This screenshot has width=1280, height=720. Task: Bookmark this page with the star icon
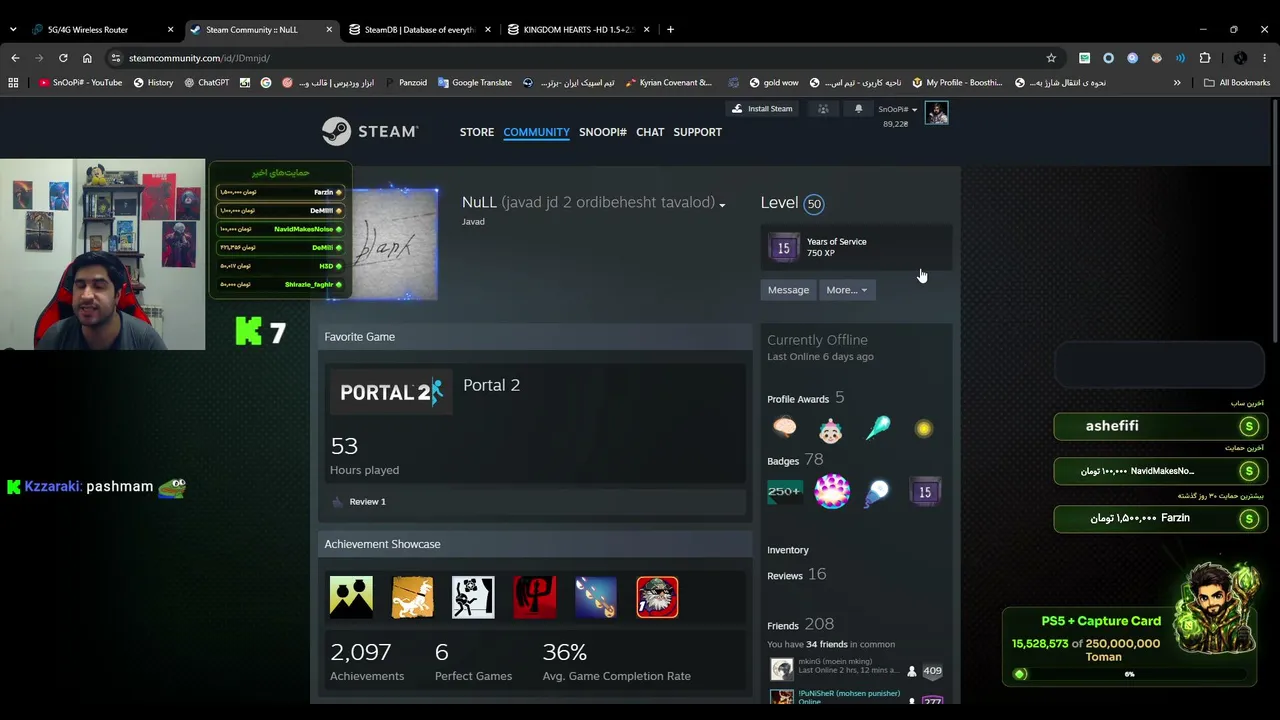click(x=1051, y=58)
